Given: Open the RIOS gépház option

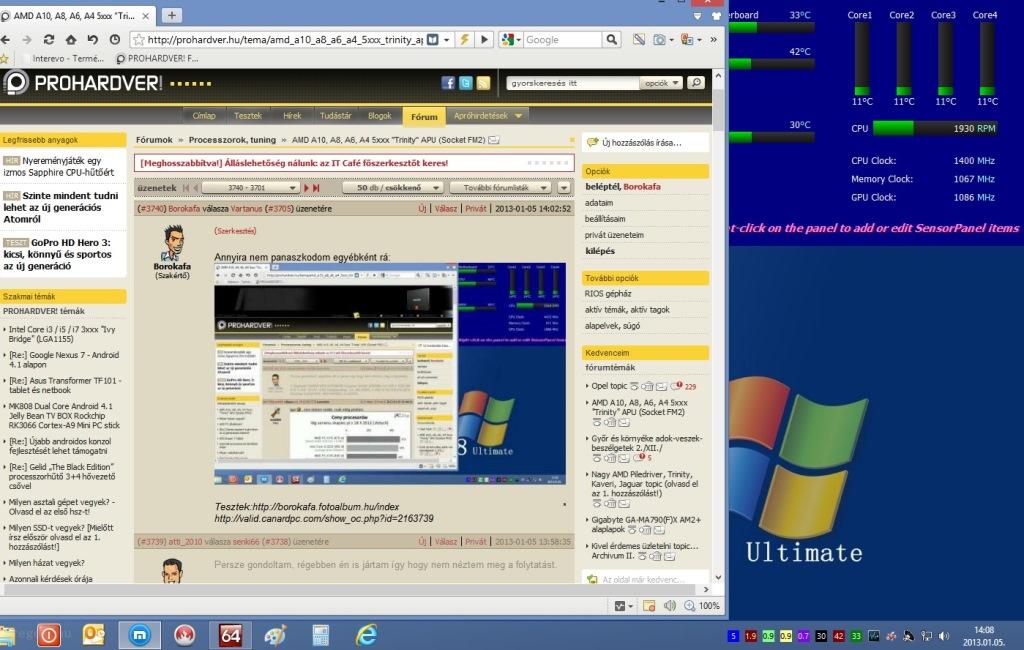Looking at the screenshot, I should pos(607,294).
